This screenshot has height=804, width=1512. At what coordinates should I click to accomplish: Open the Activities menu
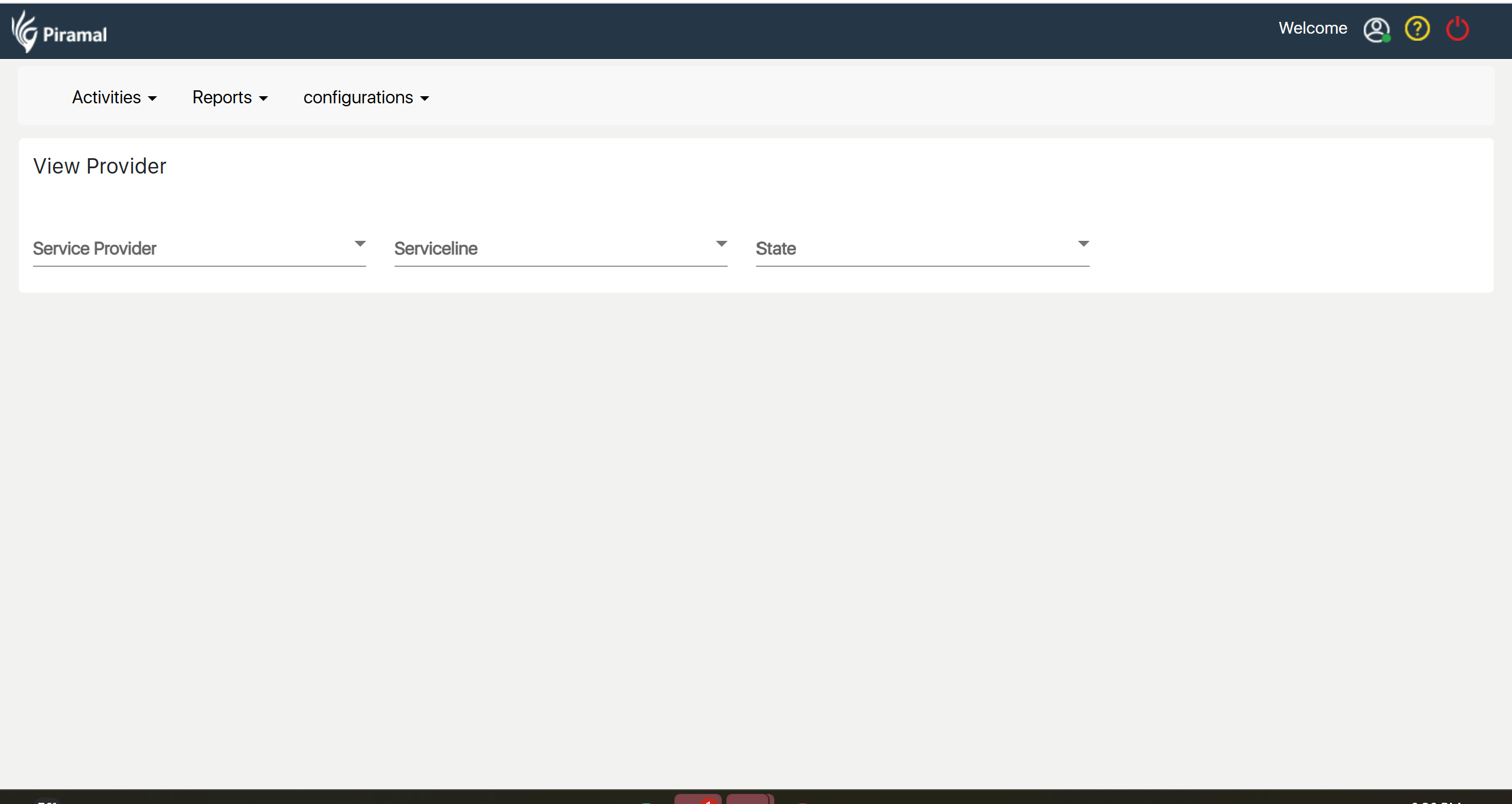tap(115, 97)
